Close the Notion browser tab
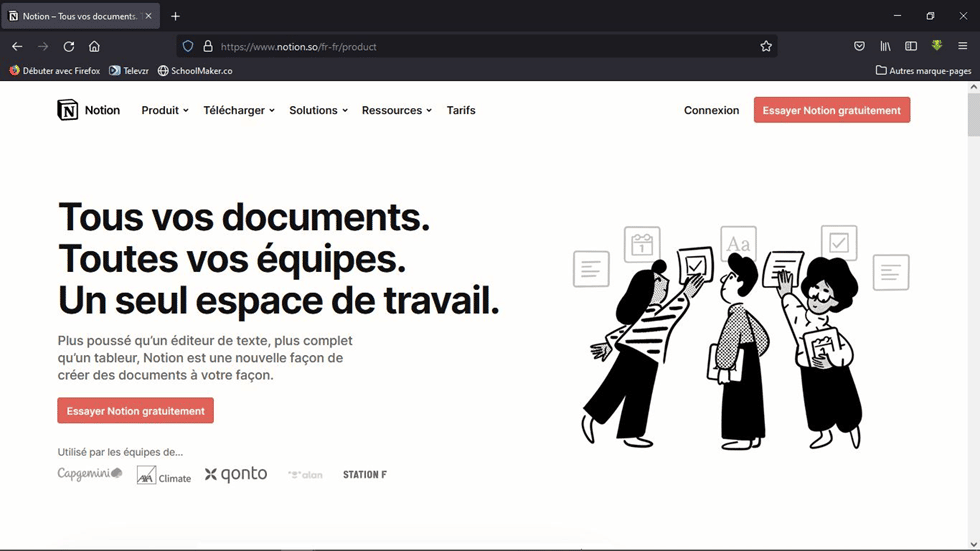The height and width of the screenshot is (551, 980). [x=148, y=16]
